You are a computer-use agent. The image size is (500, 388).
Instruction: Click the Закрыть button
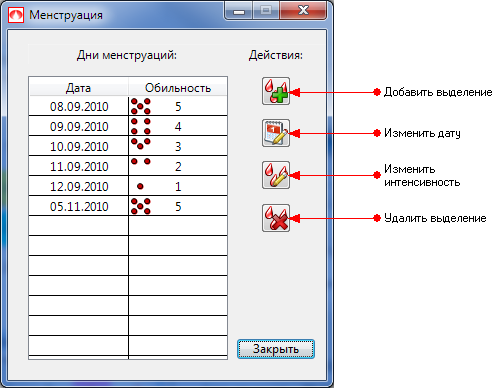point(276,349)
